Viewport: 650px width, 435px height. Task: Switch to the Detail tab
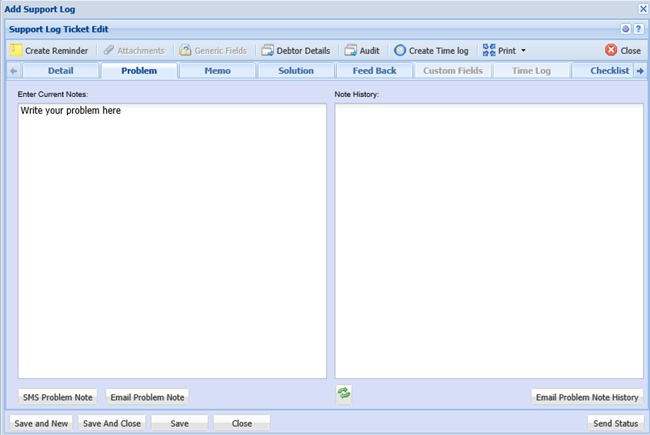[x=60, y=71]
